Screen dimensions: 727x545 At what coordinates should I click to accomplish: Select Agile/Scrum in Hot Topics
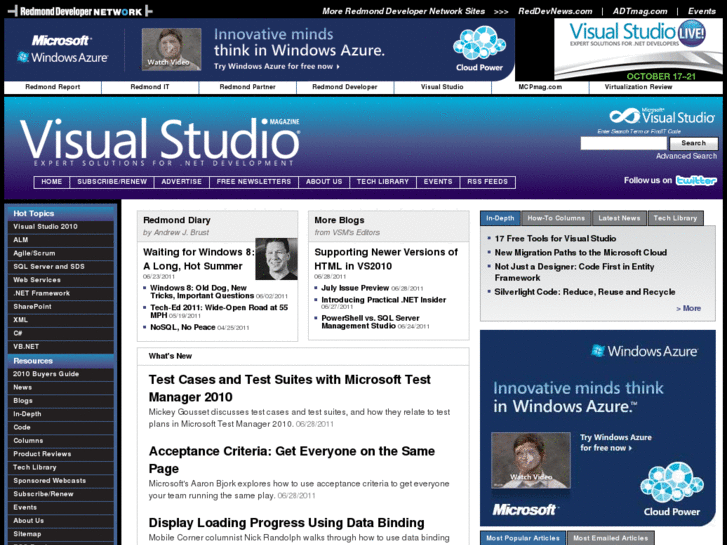[x=61, y=254]
